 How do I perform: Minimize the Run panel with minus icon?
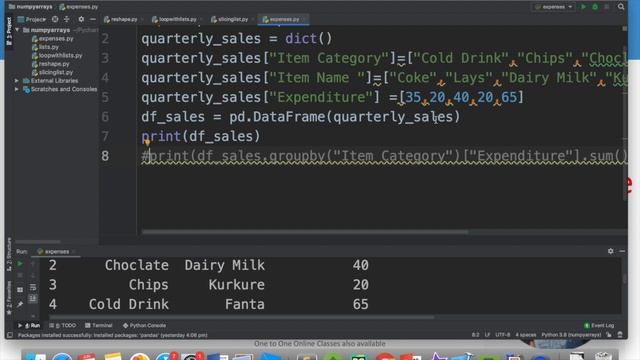point(622,251)
